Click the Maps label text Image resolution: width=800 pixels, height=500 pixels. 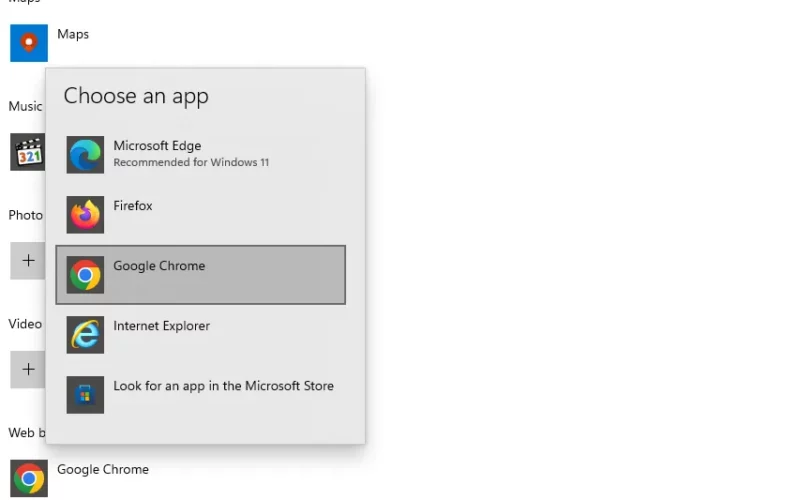click(73, 34)
